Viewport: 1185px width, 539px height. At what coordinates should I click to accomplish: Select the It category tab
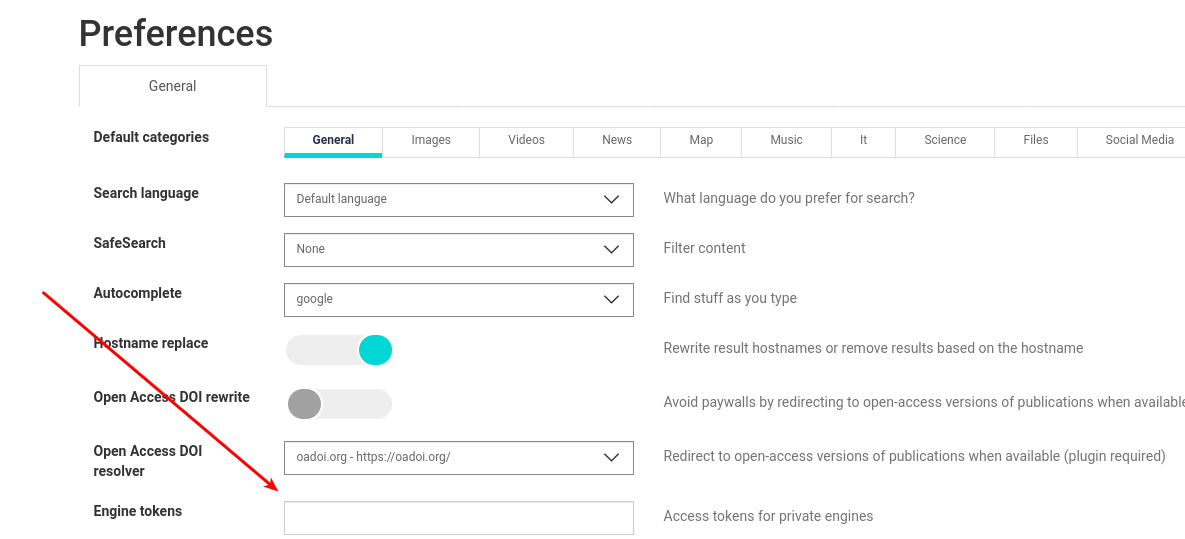(x=863, y=140)
